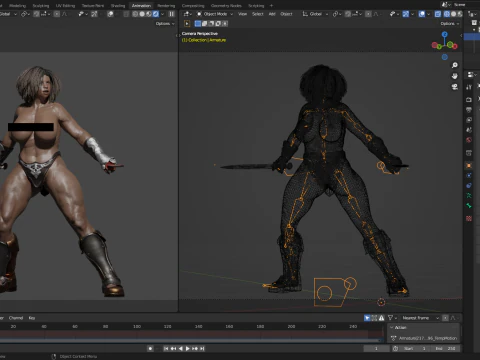The height and width of the screenshot is (360, 480).
Task: Toggle overlays in right viewport
Action: point(422,14)
